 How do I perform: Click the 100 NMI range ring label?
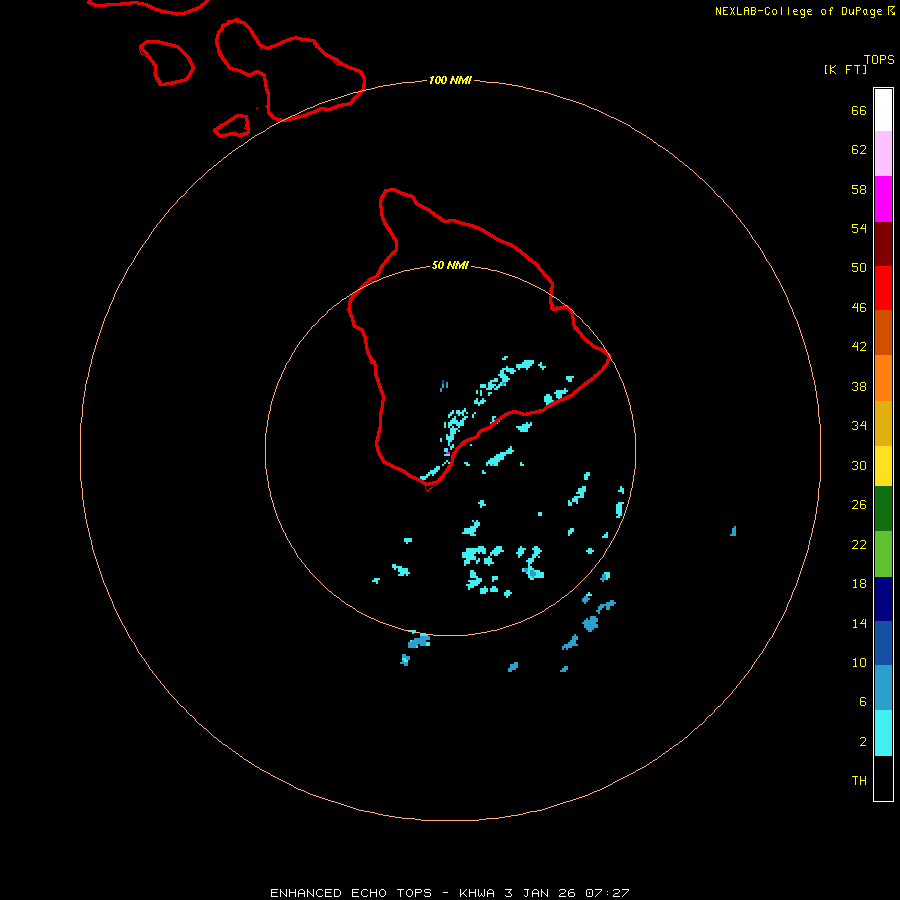pyautogui.click(x=450, y=80)
